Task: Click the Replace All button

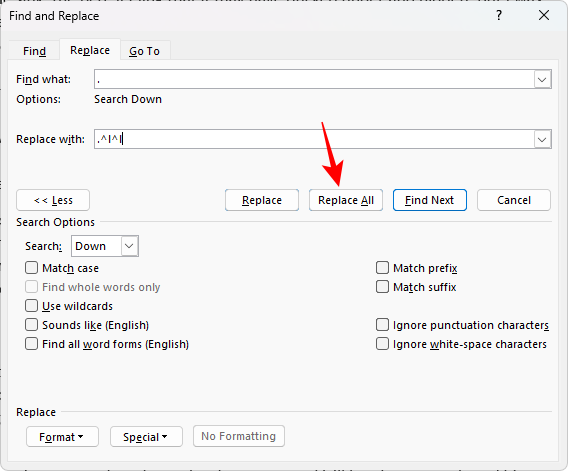Action: click(x=346, y=200)
